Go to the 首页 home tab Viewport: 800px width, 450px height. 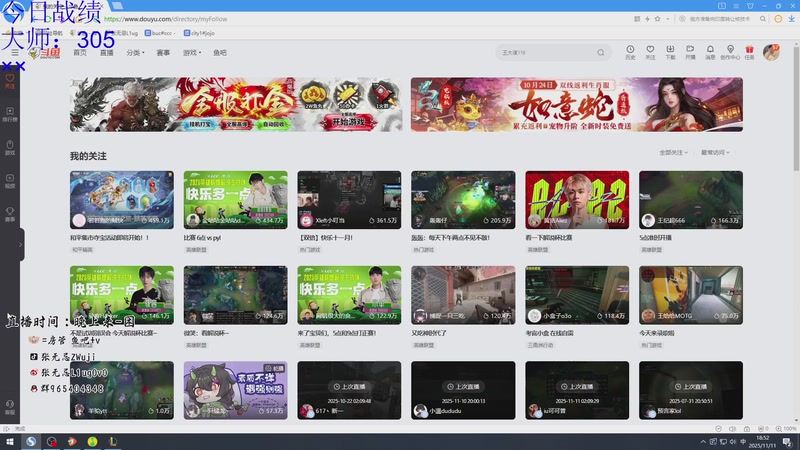coord(80,53)
